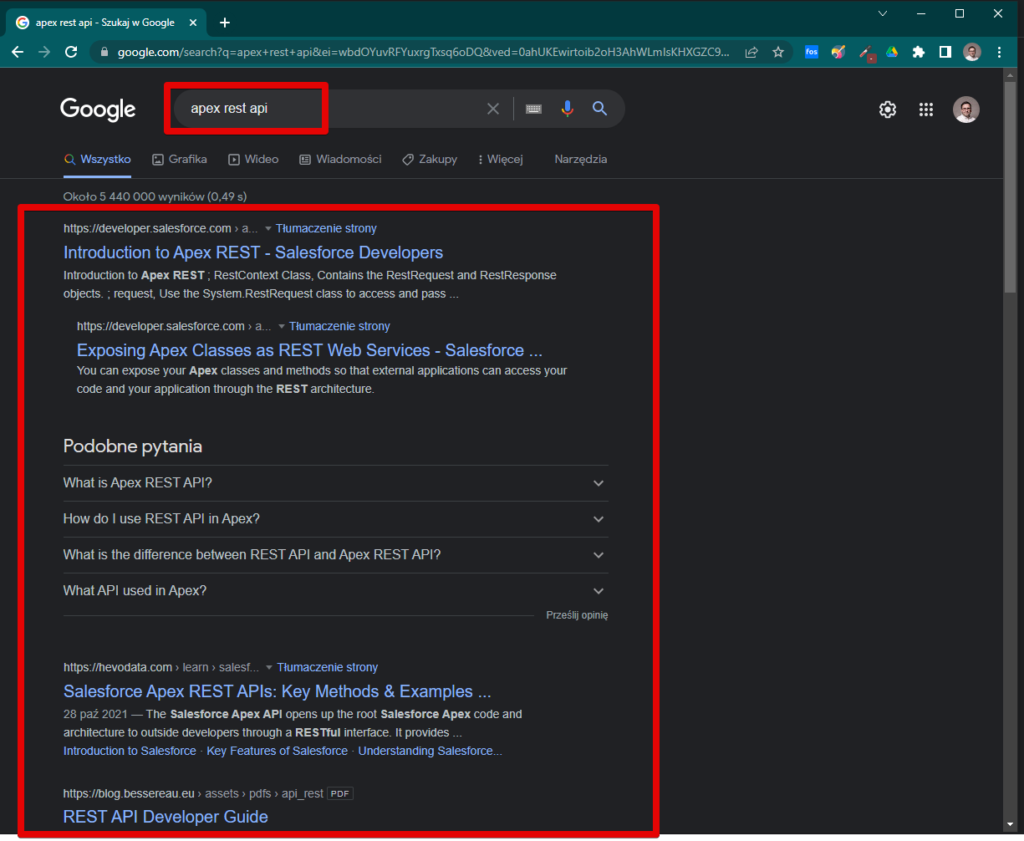Bookmark this page with the star icon
1024x841 pixels.
(x=778, y=52)
